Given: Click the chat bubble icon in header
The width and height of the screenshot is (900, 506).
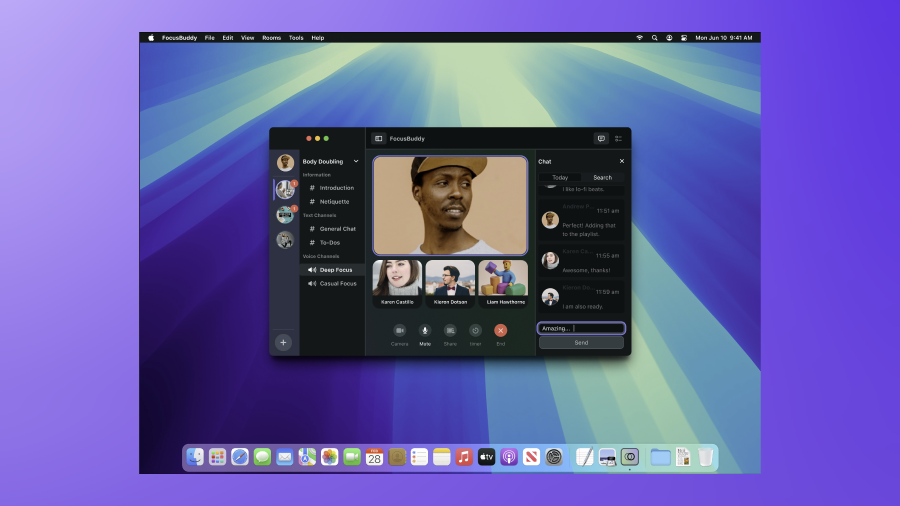Looking at the screenshot, I should (601, 138).
